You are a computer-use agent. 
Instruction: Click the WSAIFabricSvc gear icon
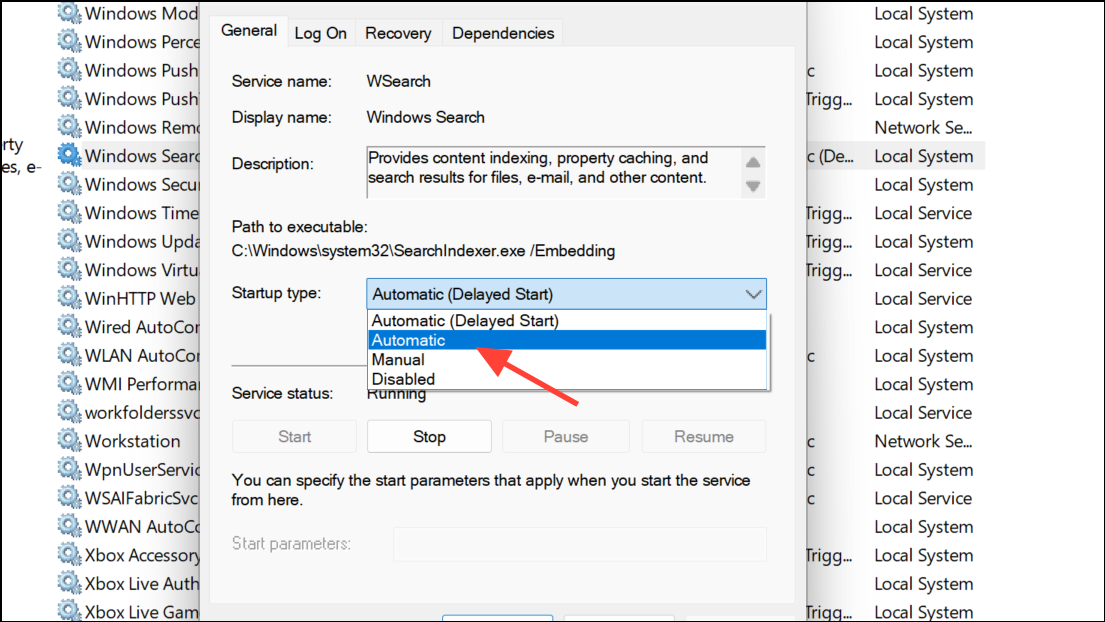[69, 497]
